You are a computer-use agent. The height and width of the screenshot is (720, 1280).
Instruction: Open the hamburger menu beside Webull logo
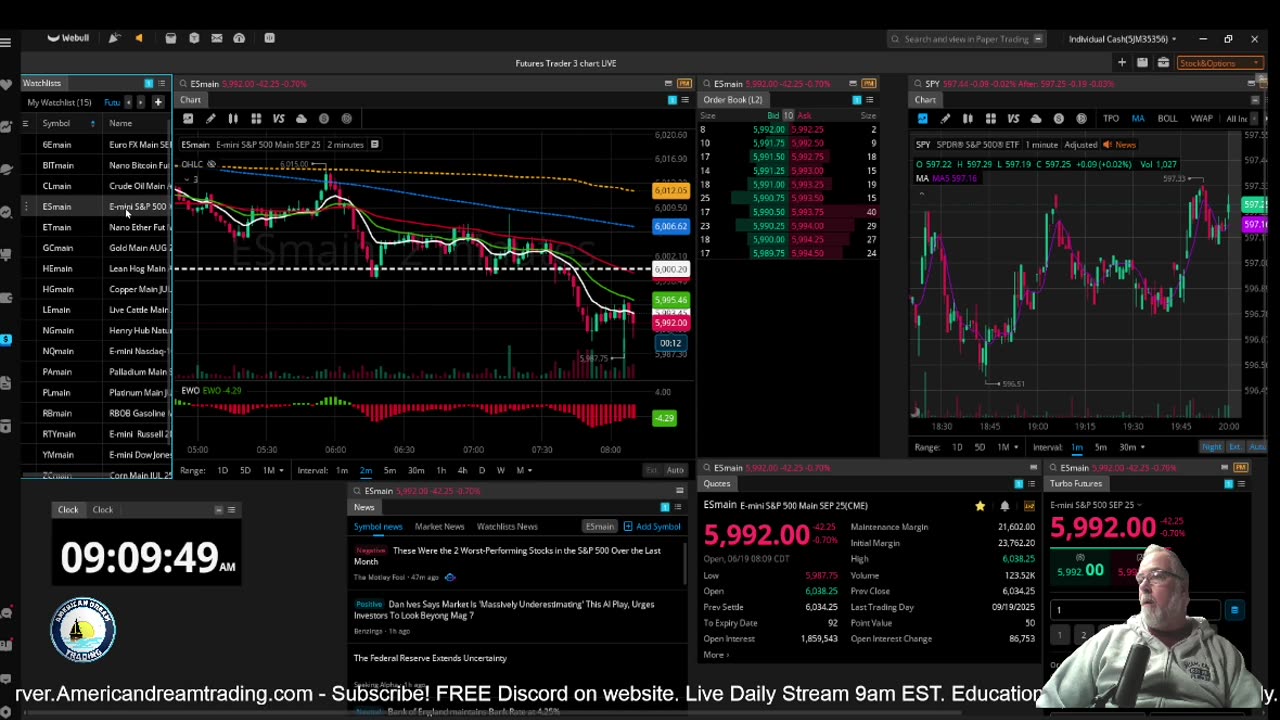click(x=6, y=42)
